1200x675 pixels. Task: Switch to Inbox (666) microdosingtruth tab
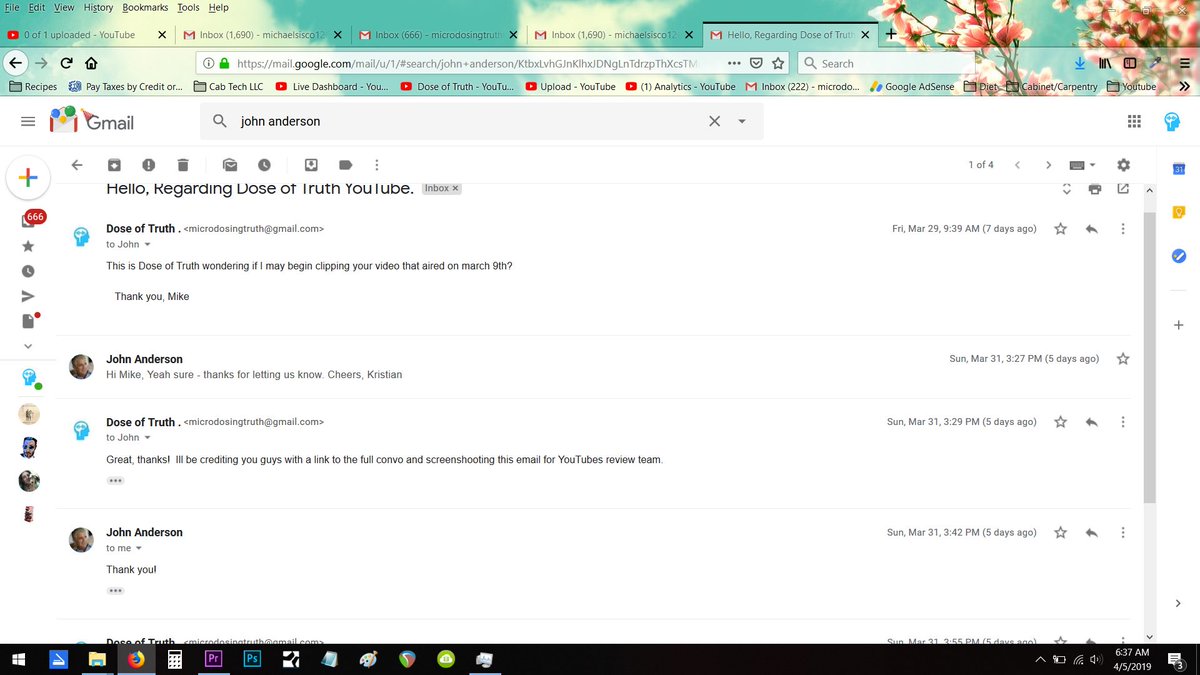click(x=439, y=34)
